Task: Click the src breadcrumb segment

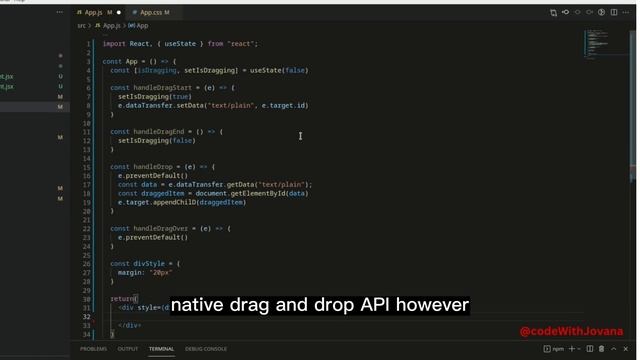Action: [81, 26]
